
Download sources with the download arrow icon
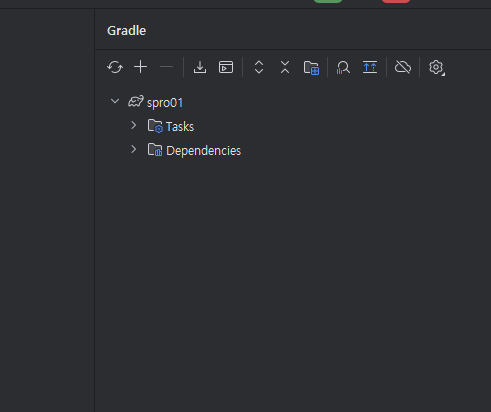[x=200, y=67]
